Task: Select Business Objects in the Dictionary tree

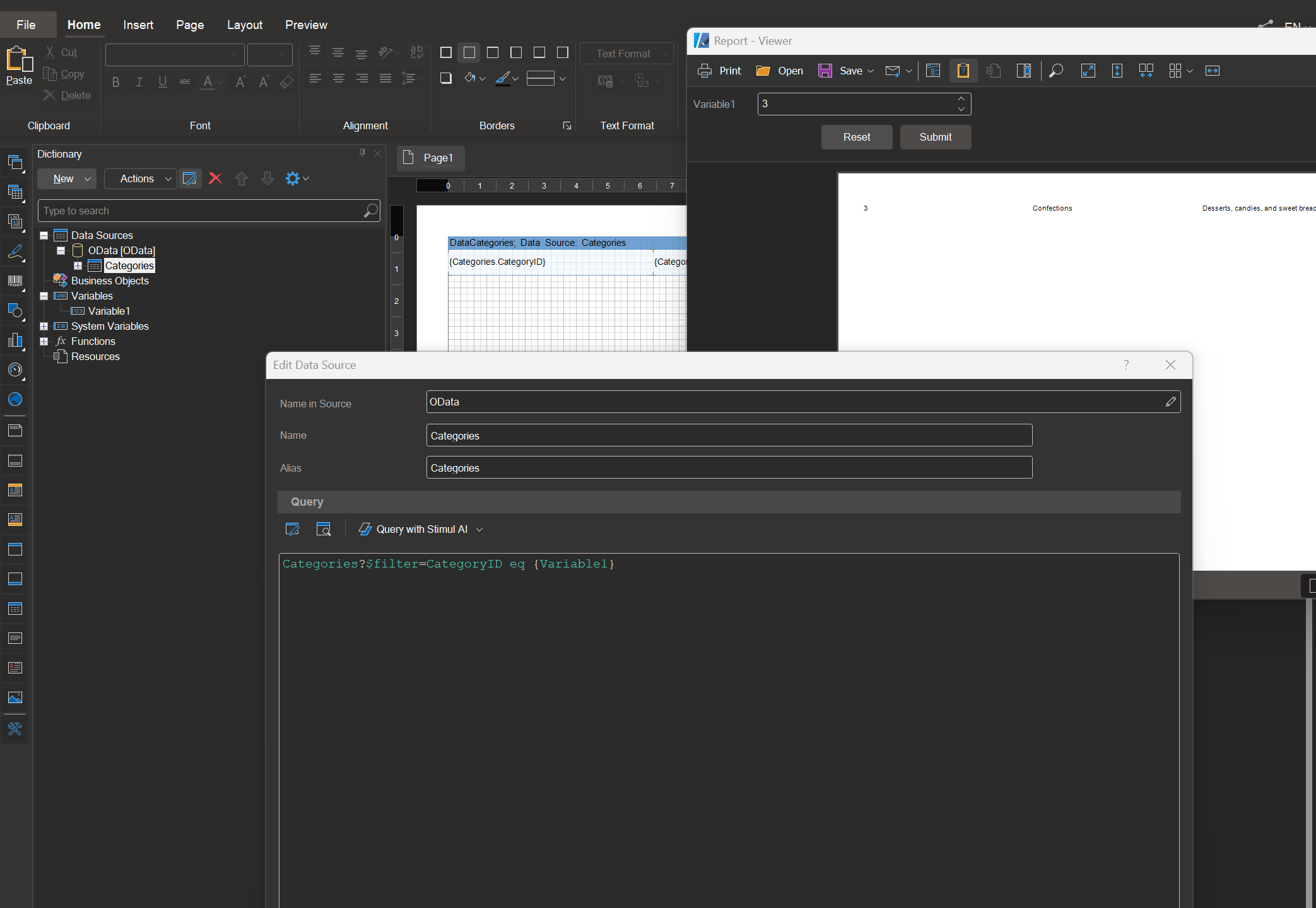Action: tap(110, 281)
